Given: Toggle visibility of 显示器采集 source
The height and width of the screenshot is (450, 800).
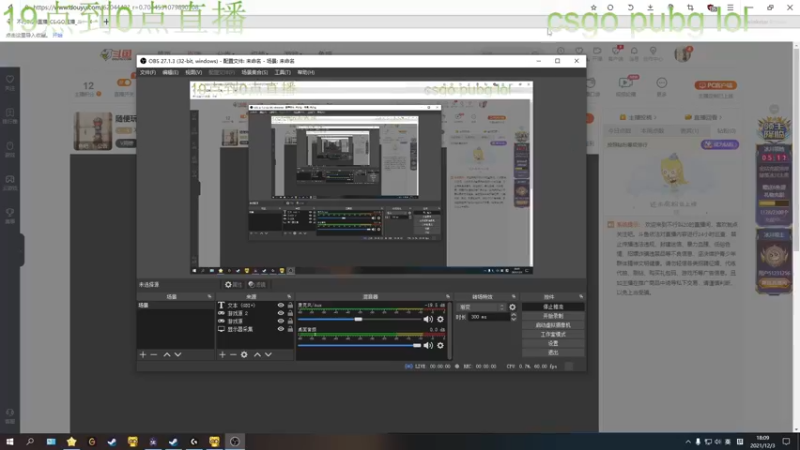Looking at the screenshot, I should pyautogui.click(x=281, y=329).
